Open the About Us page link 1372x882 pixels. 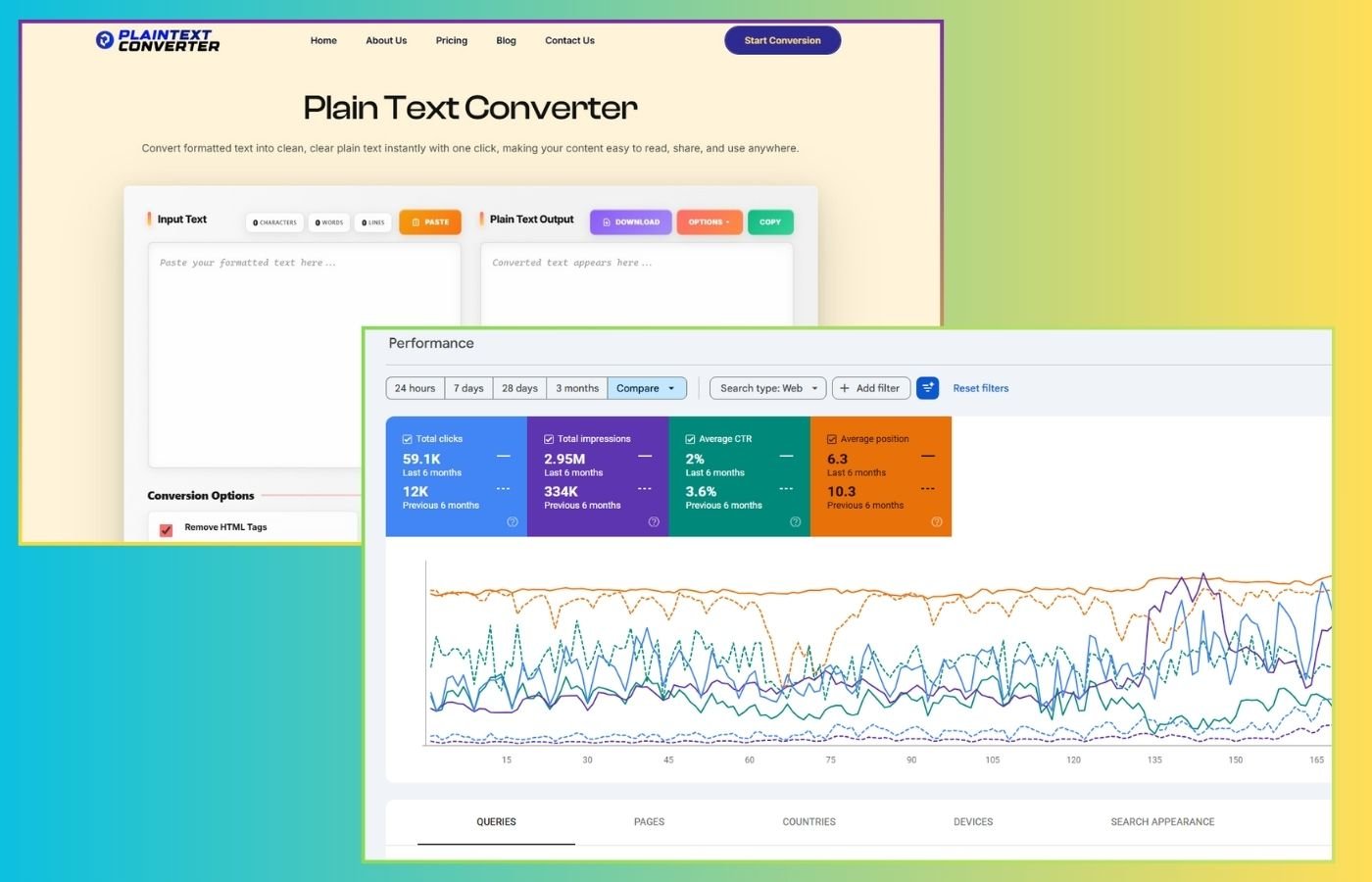coord(386,40)
